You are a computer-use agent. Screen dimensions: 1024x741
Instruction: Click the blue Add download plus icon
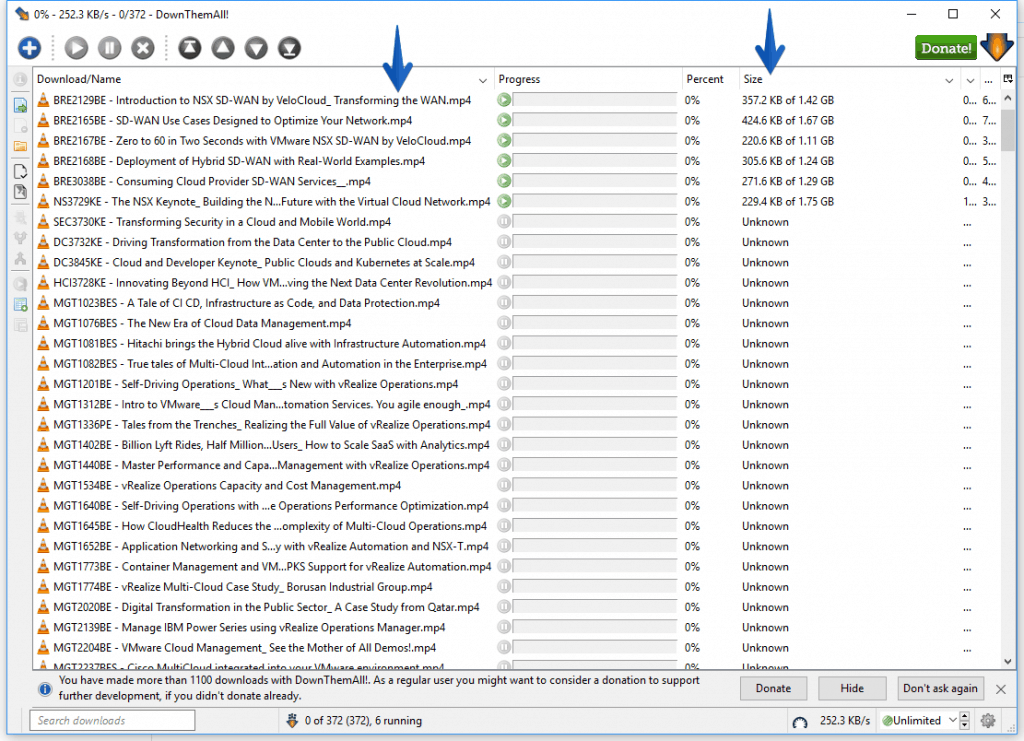click(28, 47)
